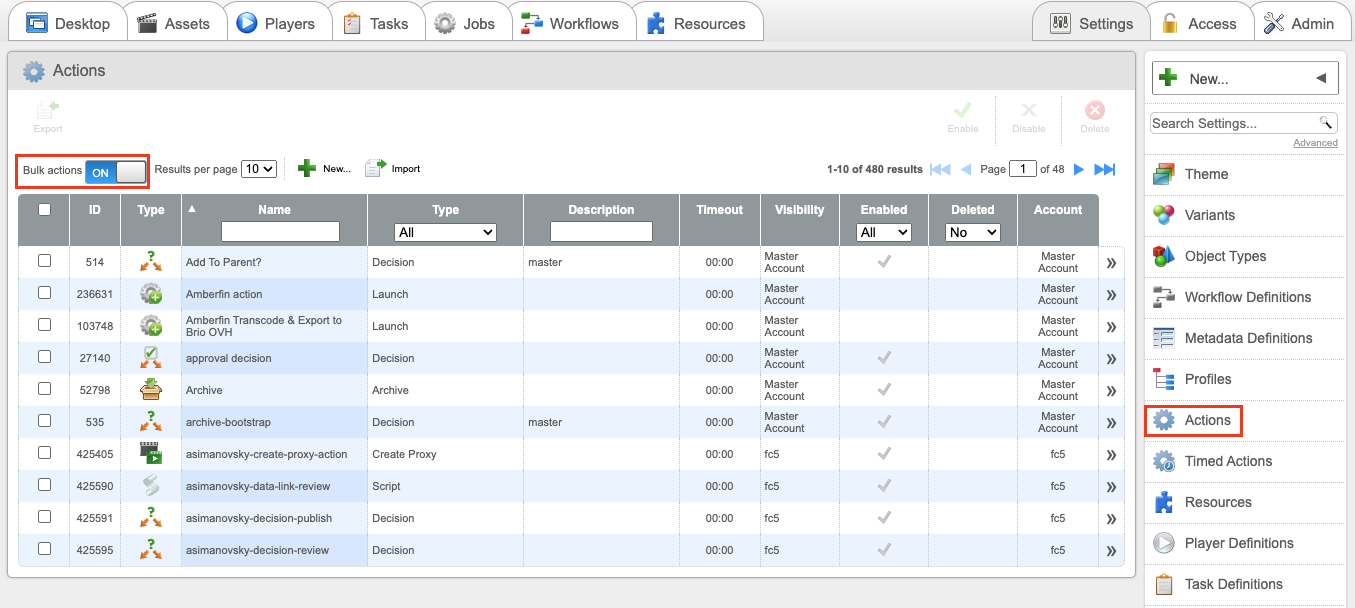Image resolution: width=1355 pixels, height=608 pixels.
Task: Click the red Delete icon
Action: pyautogui.click(x=1095, y=110)
